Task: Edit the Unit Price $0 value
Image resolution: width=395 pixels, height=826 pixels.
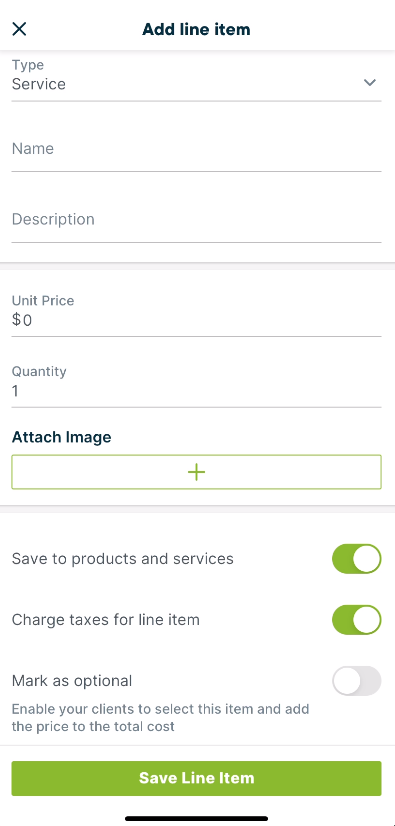Action: coord(196,314)
